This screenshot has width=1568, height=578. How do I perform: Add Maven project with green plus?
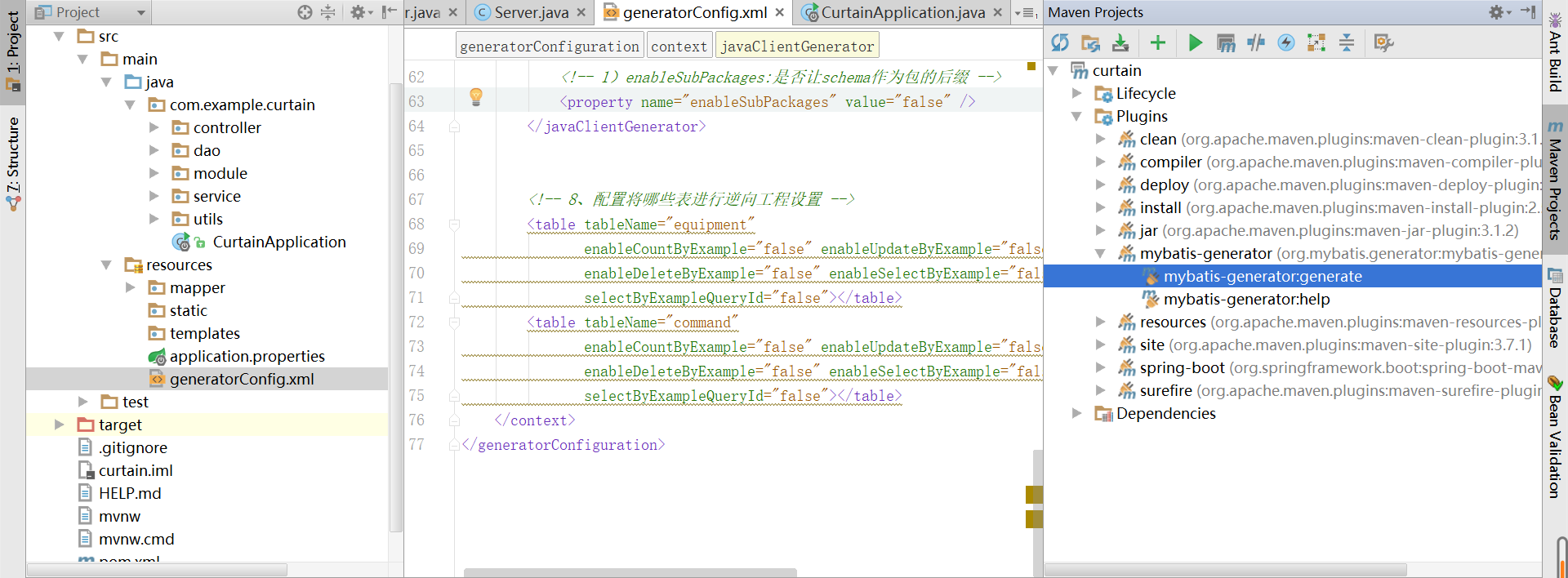pos(1157,42)
